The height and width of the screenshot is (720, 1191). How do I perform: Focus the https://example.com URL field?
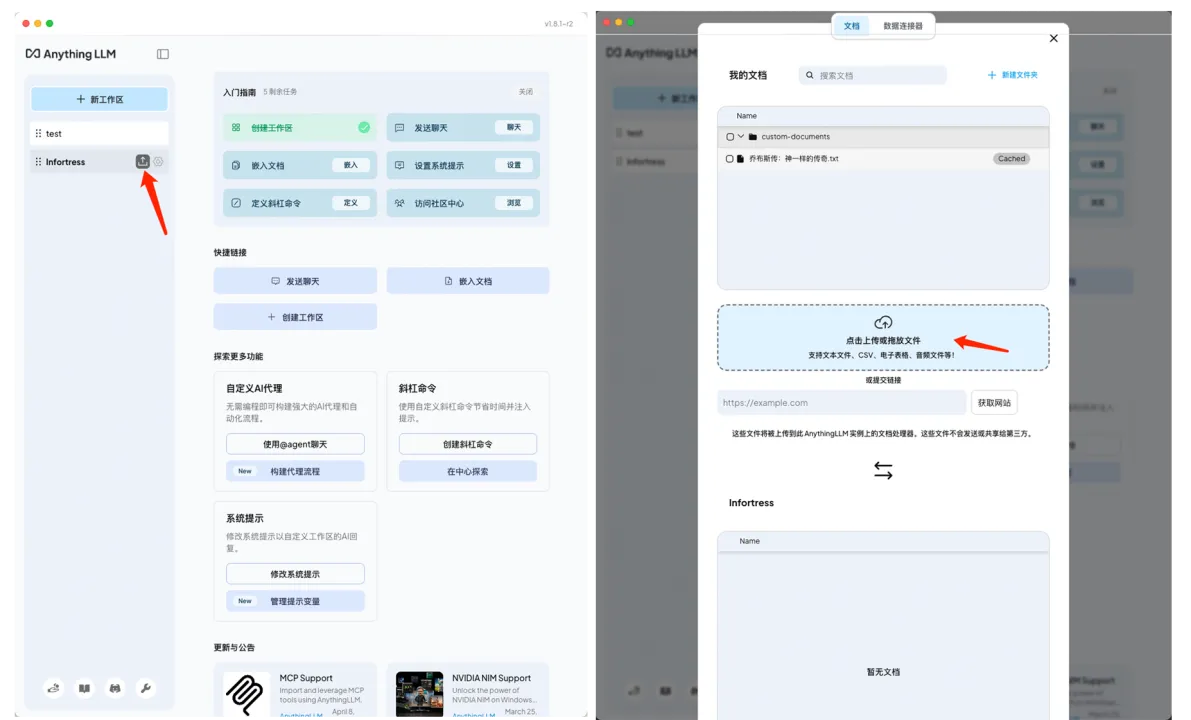click(x=842, y=403)
